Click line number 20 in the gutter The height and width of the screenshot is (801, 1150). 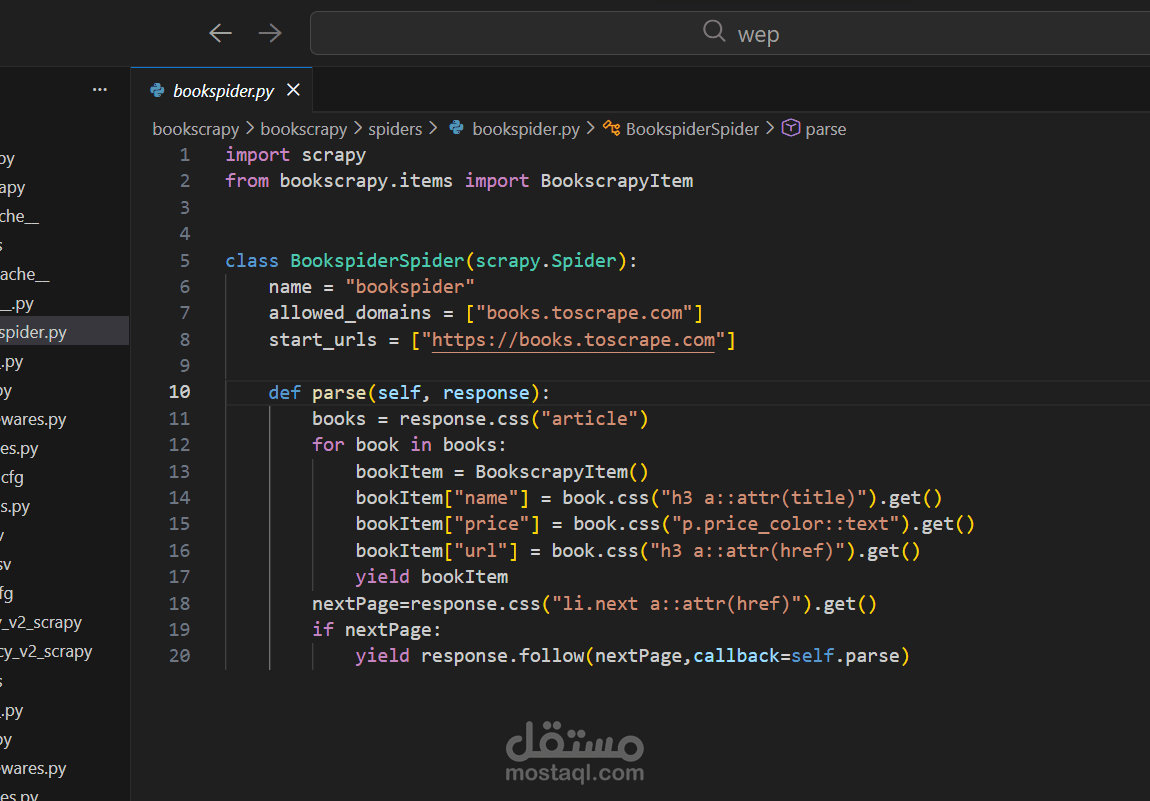click(x=179, y=656)
